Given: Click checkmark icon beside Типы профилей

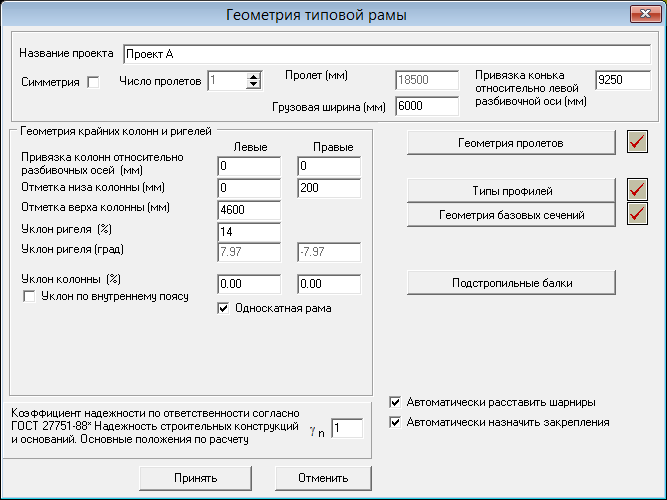Looking at the screenshot, I should coord(637,190).
